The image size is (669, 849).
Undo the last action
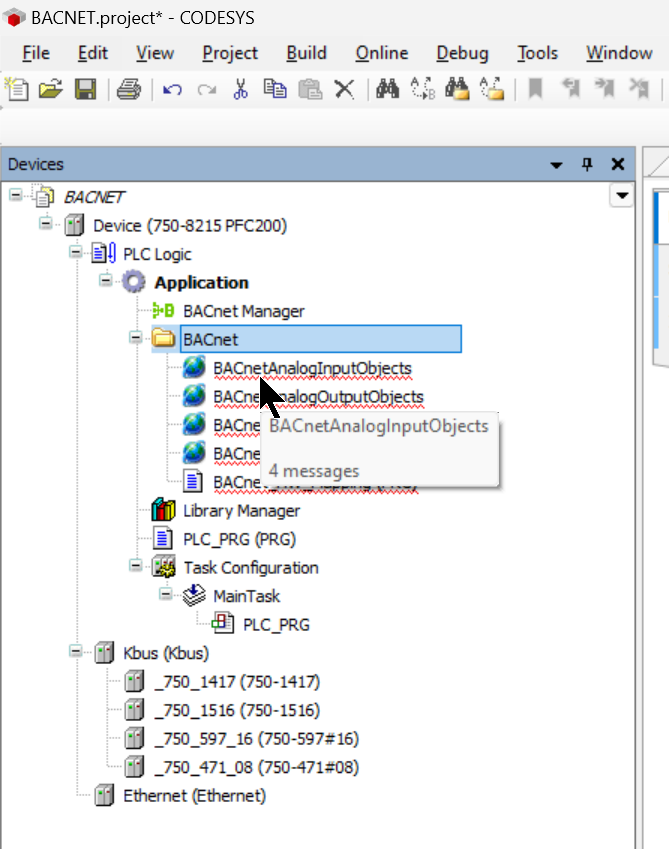[172, 89]
